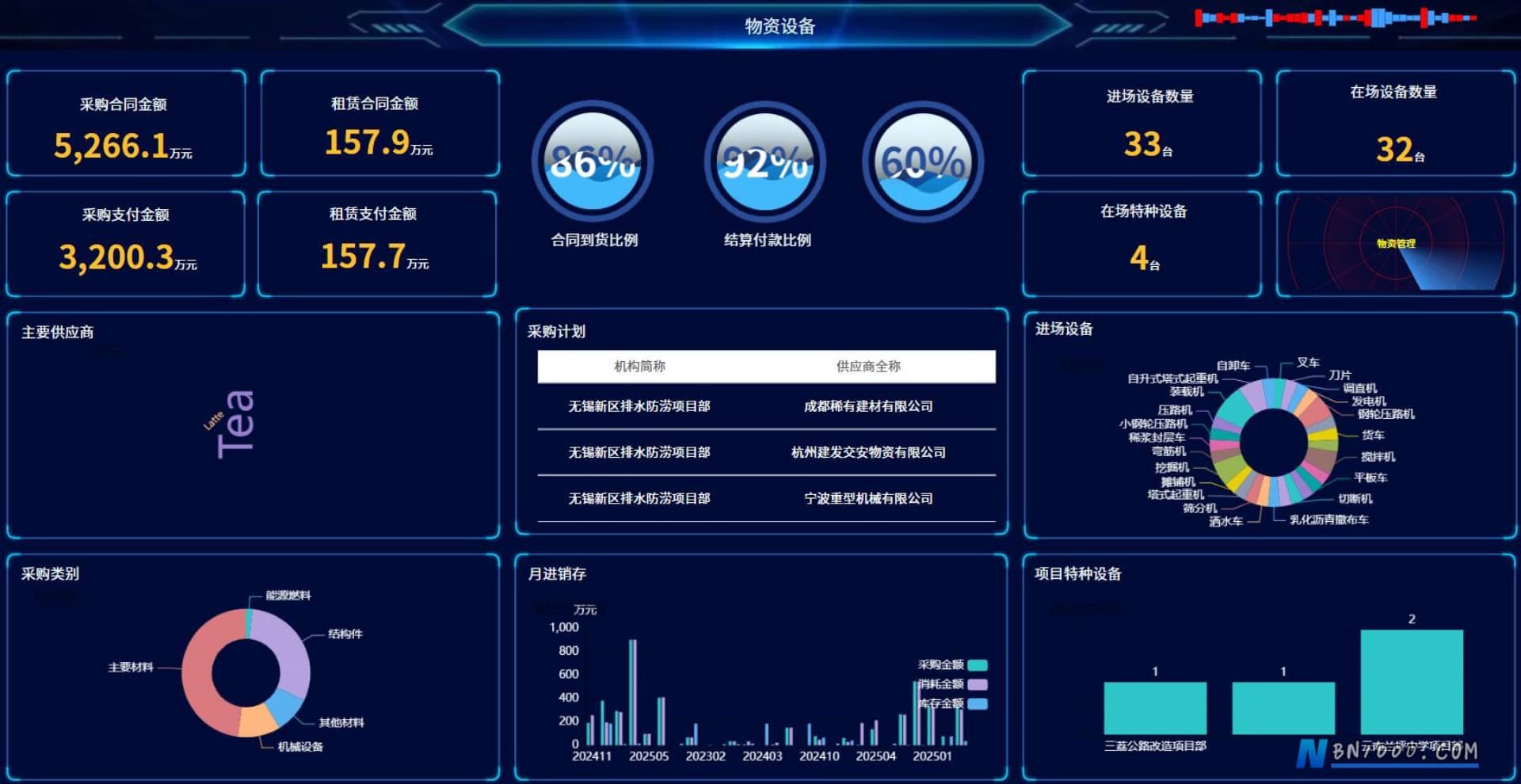Viewport: 1521px width, 784px height.
Task: Select the 弯筋机 label on equipment donut
Action: point(1169,451)
